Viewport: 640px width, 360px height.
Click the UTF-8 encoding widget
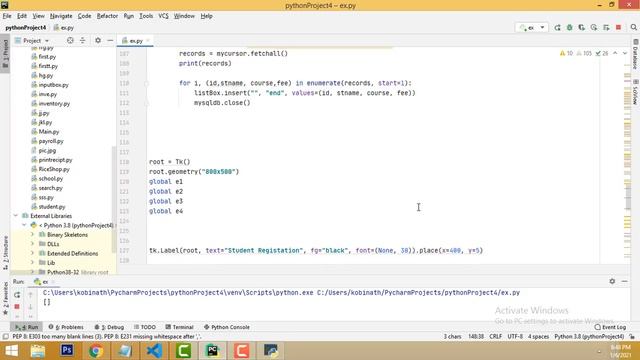tap(515, 337)
